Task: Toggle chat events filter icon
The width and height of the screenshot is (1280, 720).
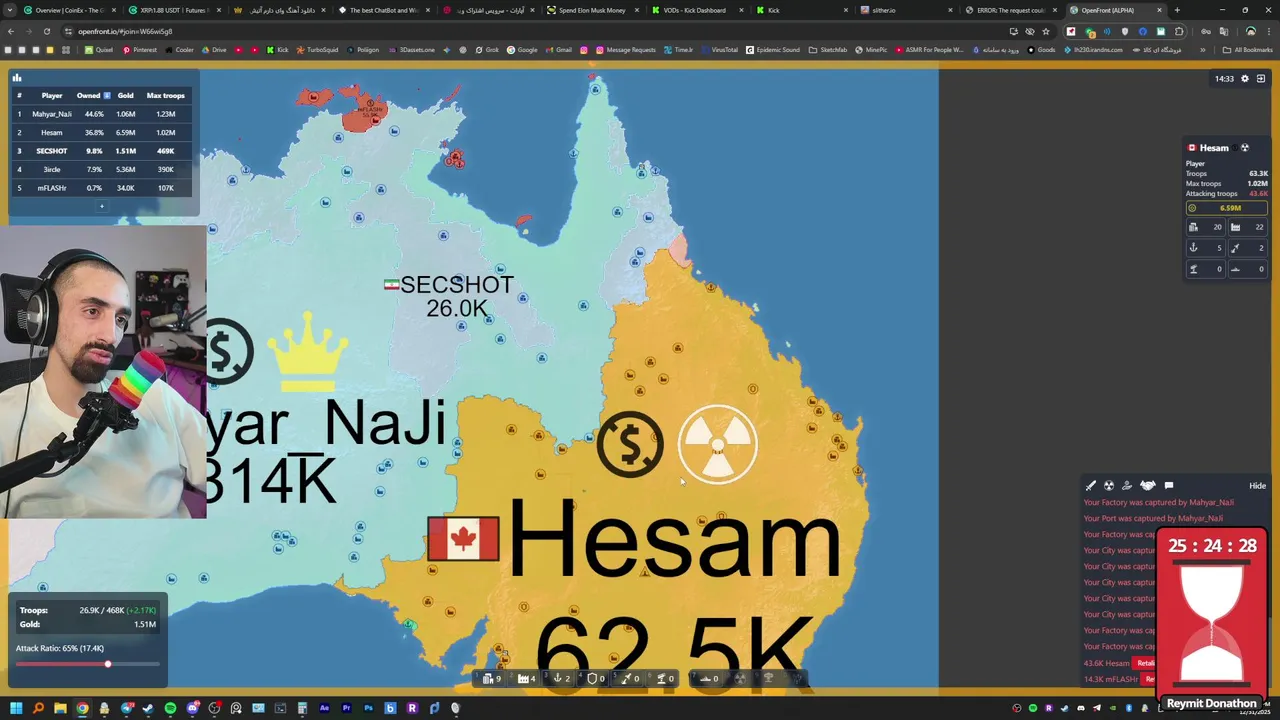Action: pos(1168,486)
